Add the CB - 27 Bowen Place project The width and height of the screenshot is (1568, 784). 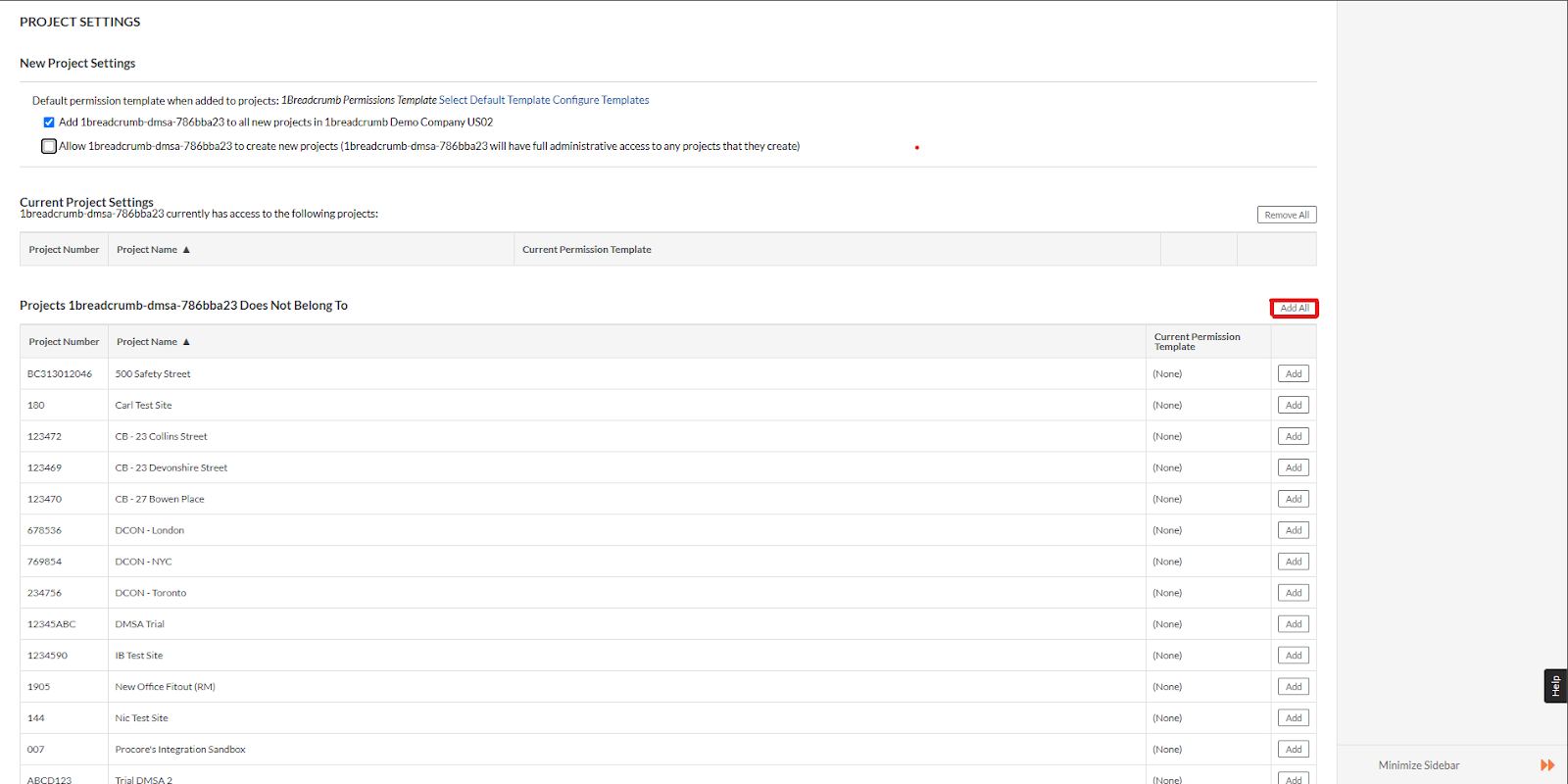pyautogui.click(x=1294, y=499)
